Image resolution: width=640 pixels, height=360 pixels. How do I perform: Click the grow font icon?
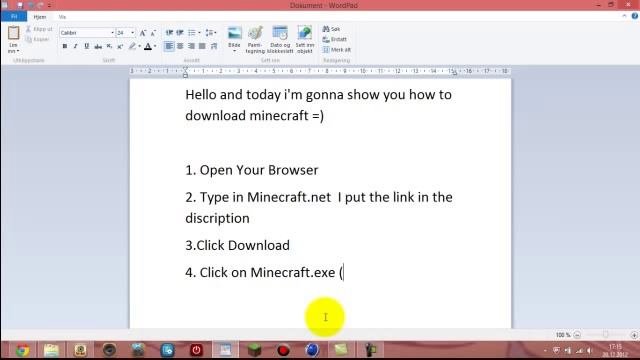143,33
